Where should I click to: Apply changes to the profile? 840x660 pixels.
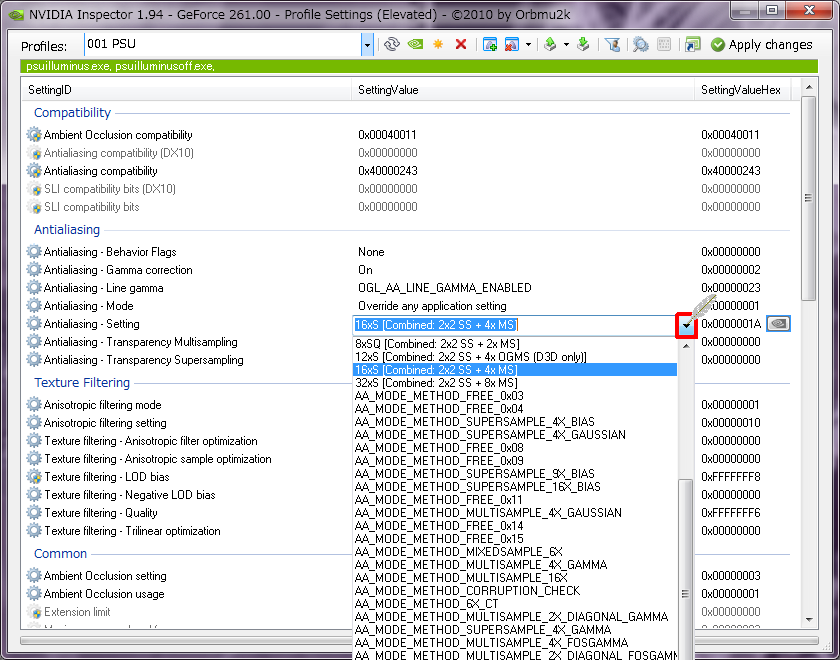click(x=762, y=44)
